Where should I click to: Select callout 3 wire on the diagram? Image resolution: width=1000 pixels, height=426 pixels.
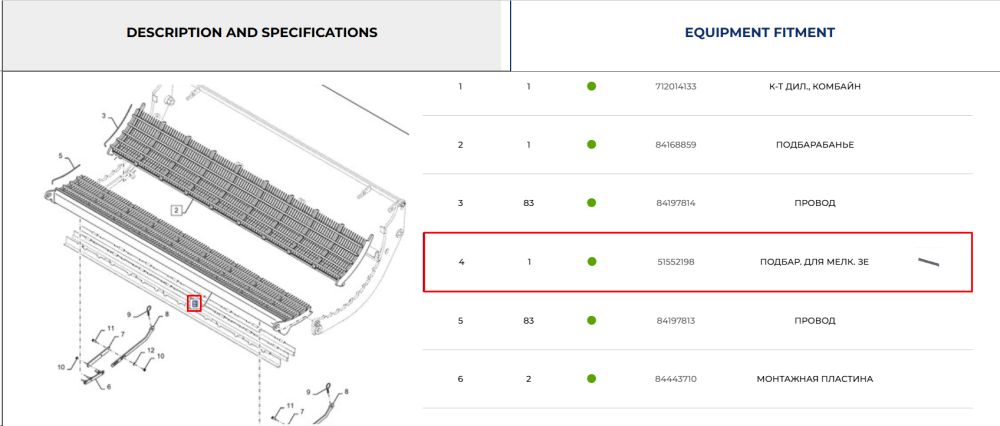[x=103, y=116]
